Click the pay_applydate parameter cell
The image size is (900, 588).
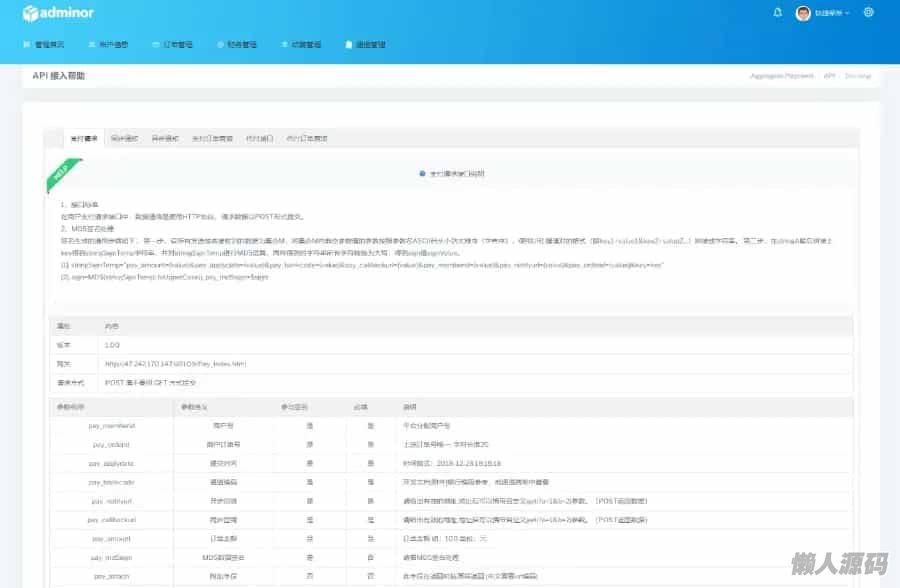tap(111, 463)
